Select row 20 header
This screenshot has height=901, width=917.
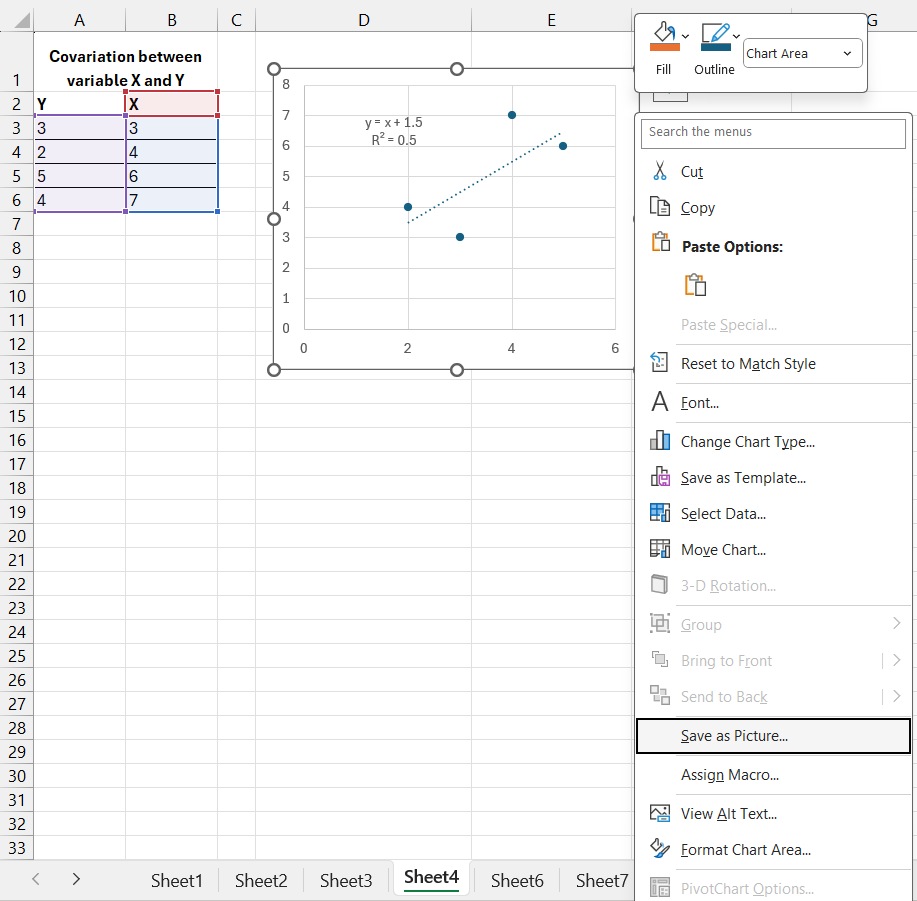[16, 536]
